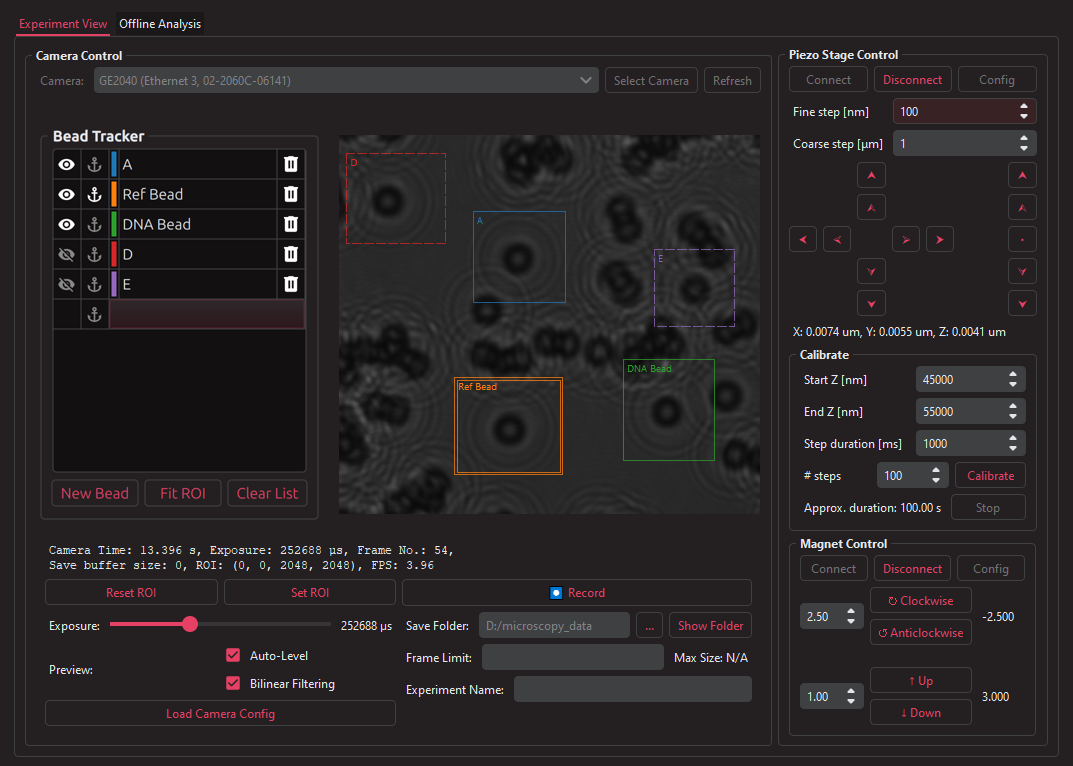Increase the Fine step value
The image size is (1073, 766).
(x=1023, y=107)
